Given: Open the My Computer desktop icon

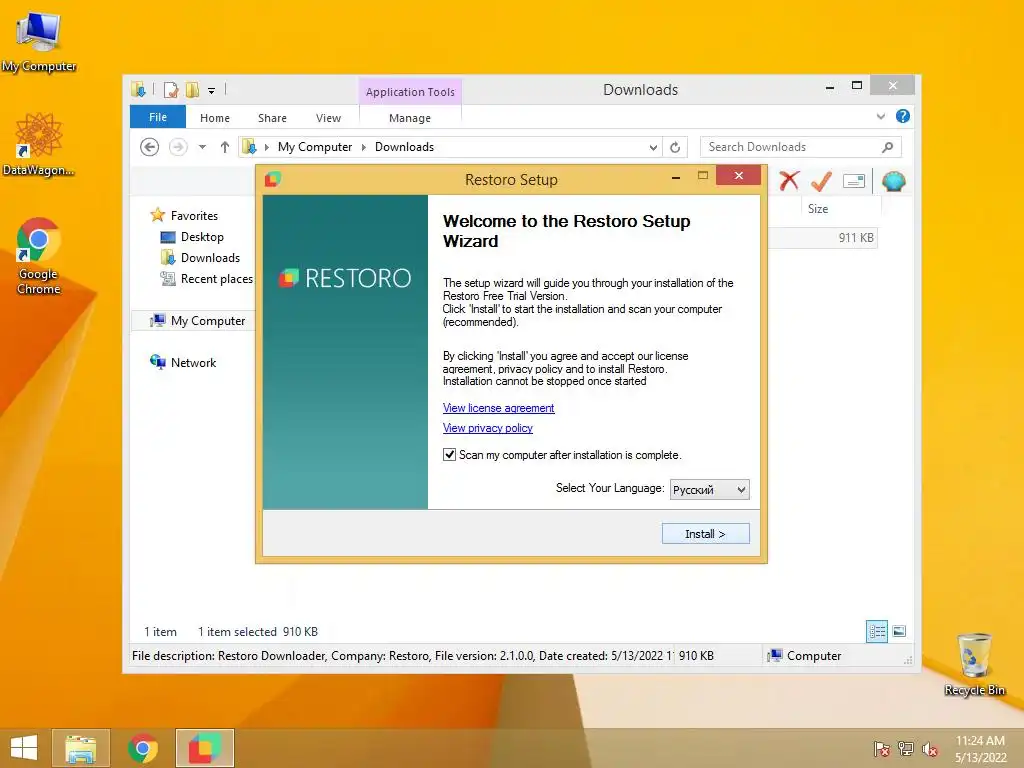Looking at the screenshot, I should (39, 41).
